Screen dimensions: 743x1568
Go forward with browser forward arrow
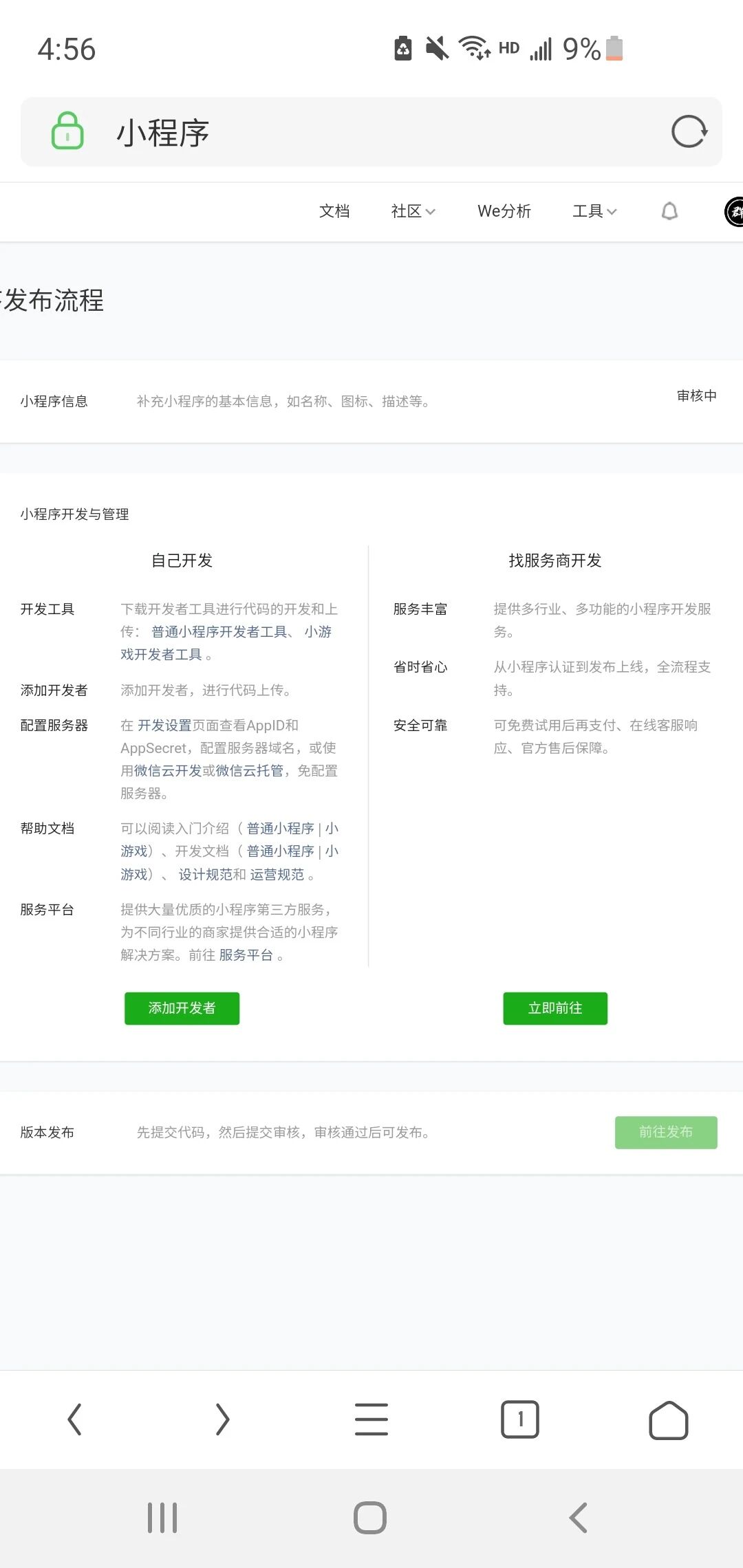[x=222, y=1419]
